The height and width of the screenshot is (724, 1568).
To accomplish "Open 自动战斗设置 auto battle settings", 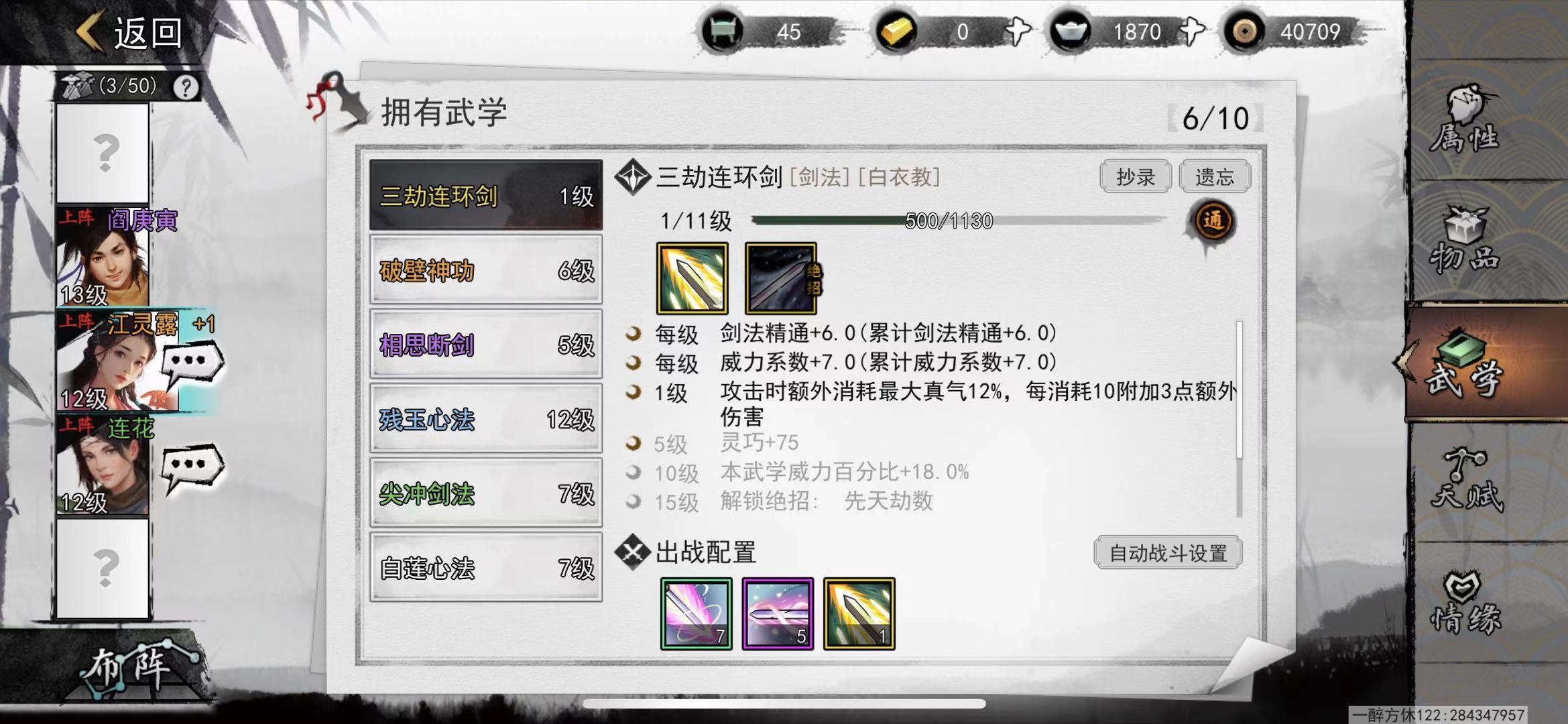I will [x=1168, y=553].
